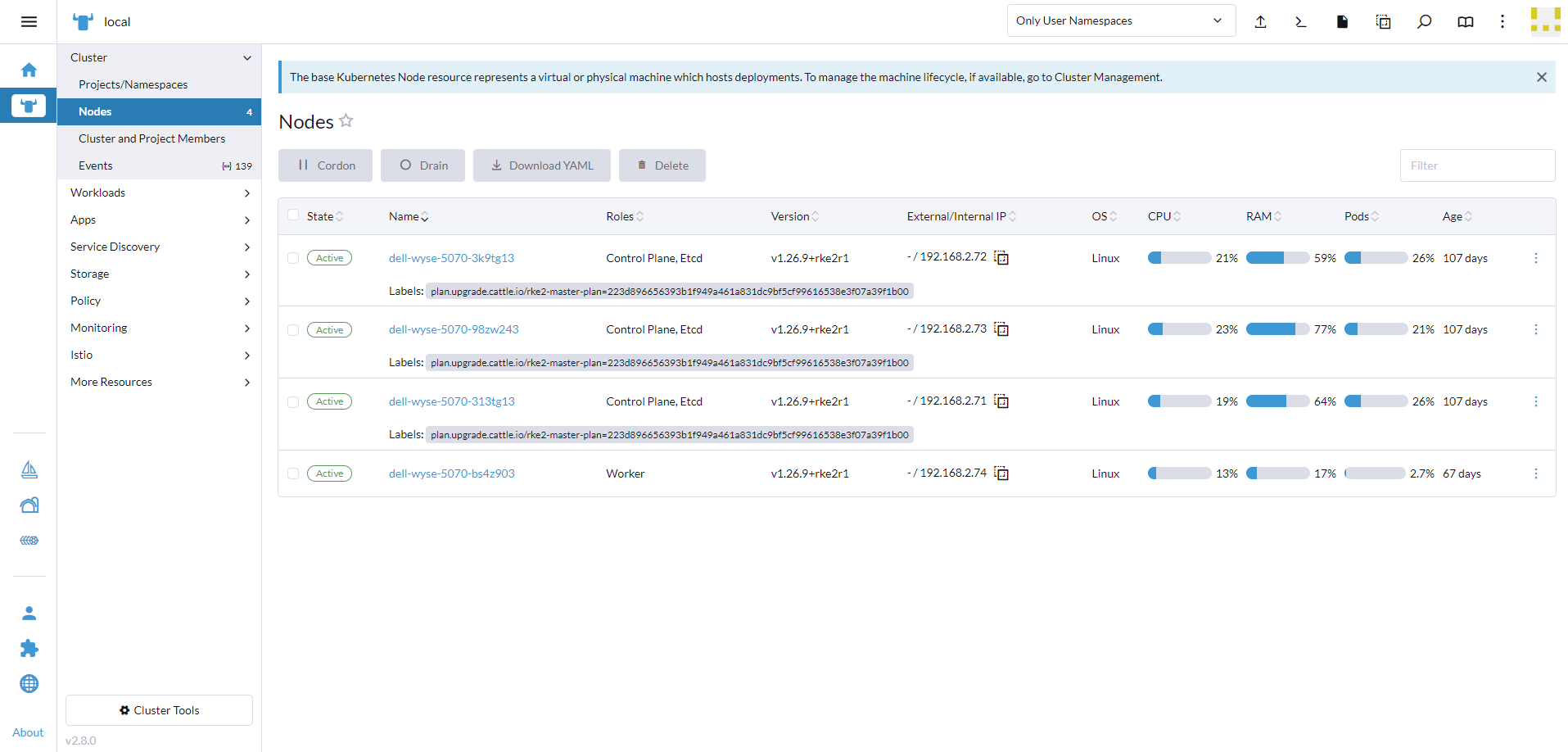
Task: Open the resource search magnifier icon
Action: click(x=1424, y=22)
